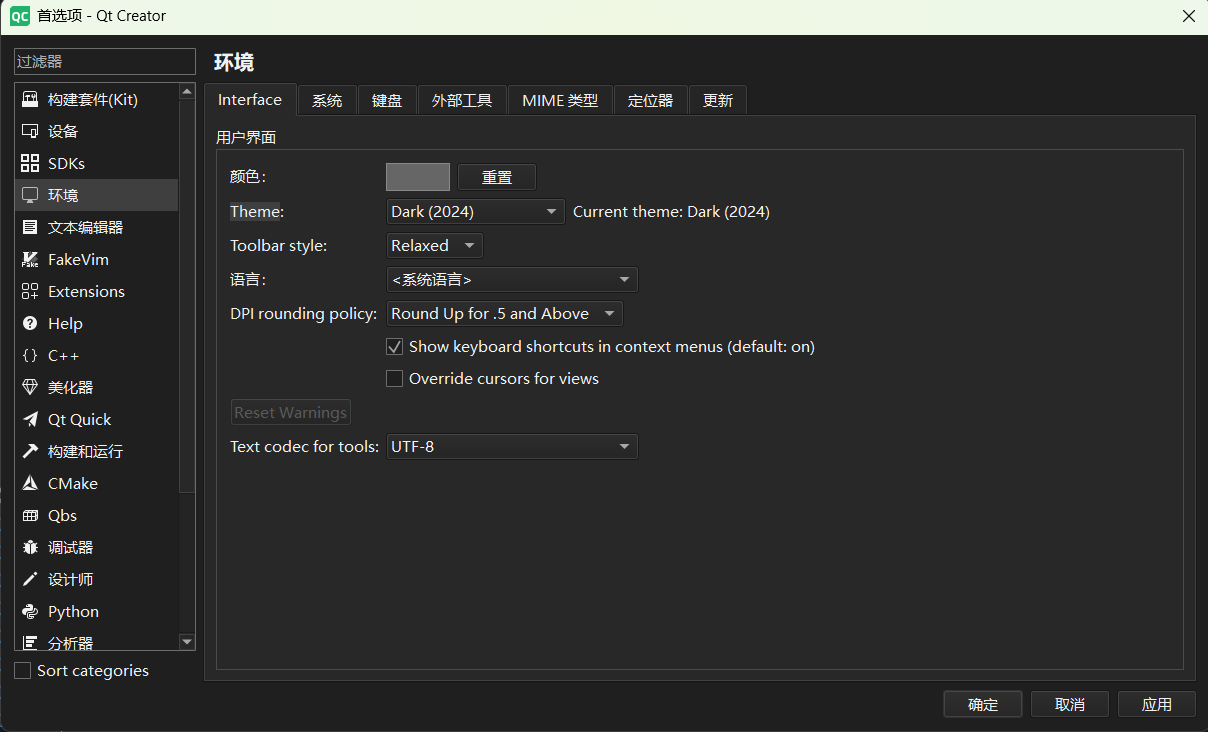Open the Theme dropdown

(x=474, y=211)
